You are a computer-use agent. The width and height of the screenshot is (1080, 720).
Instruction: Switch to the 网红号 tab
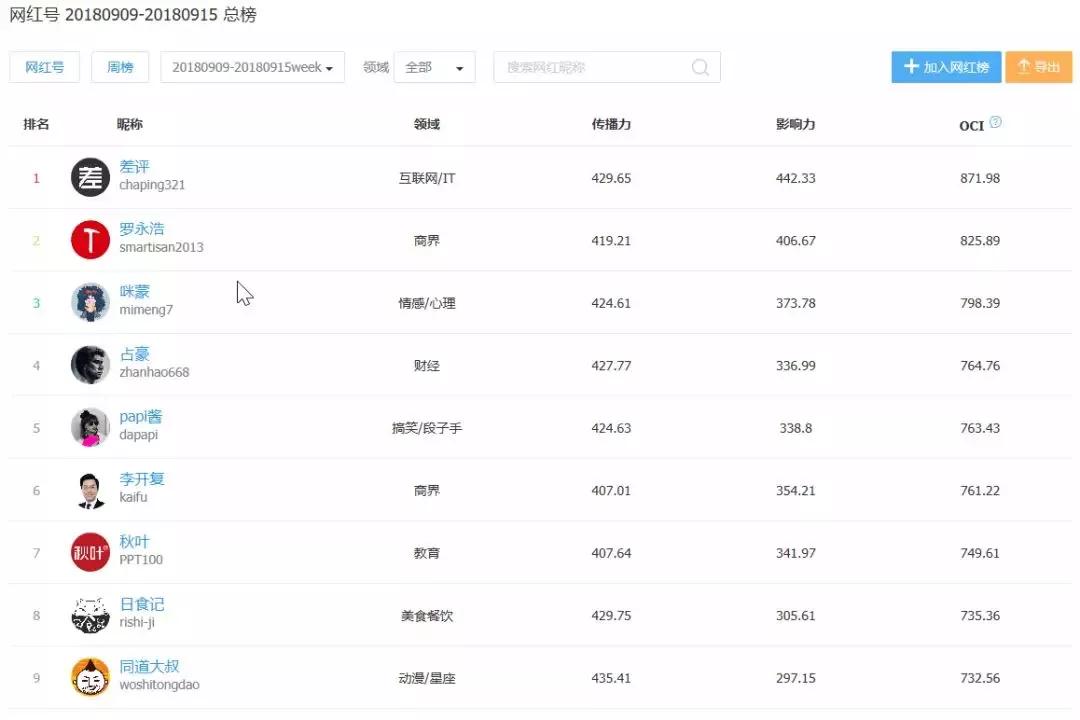pyautogui.click(x=44, y=67)
